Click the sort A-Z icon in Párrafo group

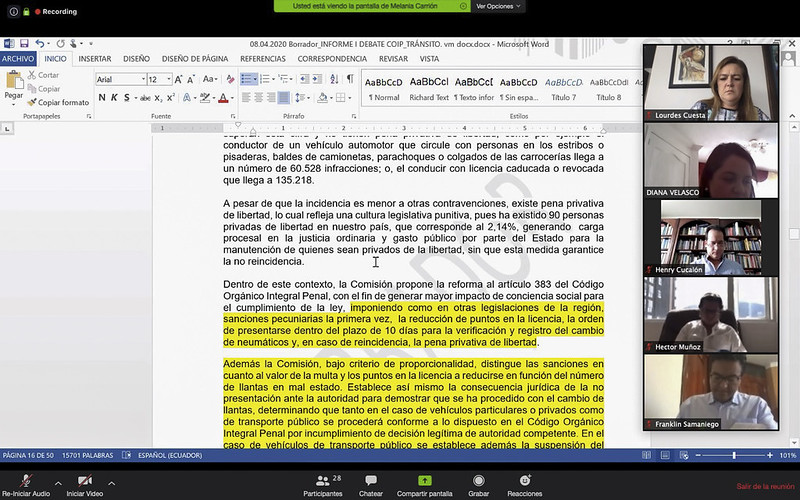pos(334,79)
